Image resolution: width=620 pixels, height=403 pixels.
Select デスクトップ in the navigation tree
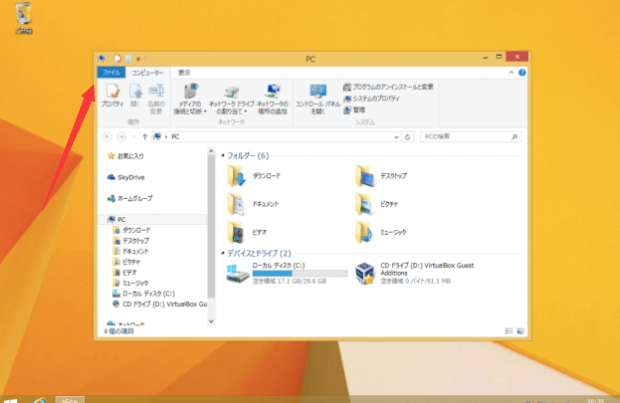click(131, 240)
